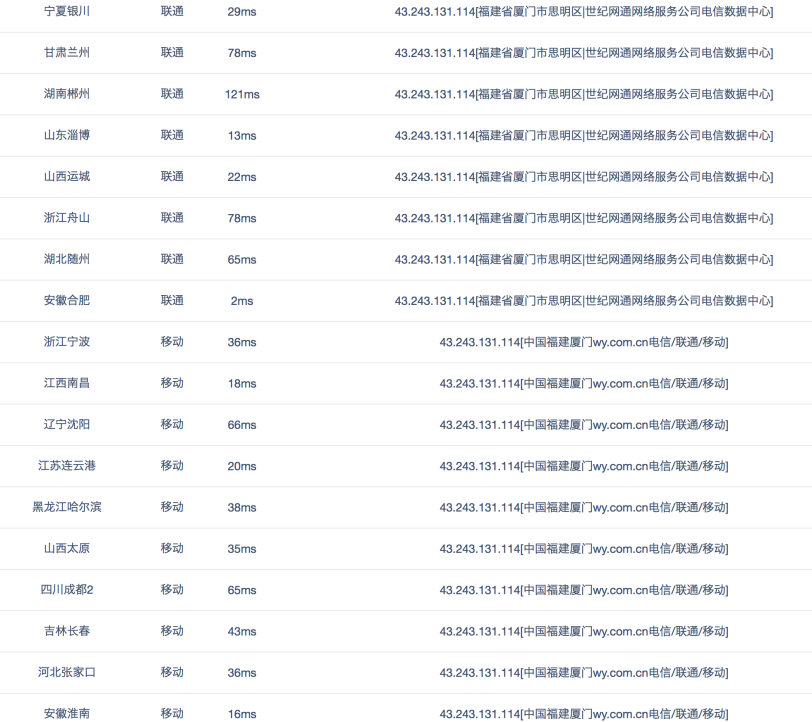Screen dimensions: 812x722
Task: Select the 江苏连云港 node name
Action: [67, 466]
